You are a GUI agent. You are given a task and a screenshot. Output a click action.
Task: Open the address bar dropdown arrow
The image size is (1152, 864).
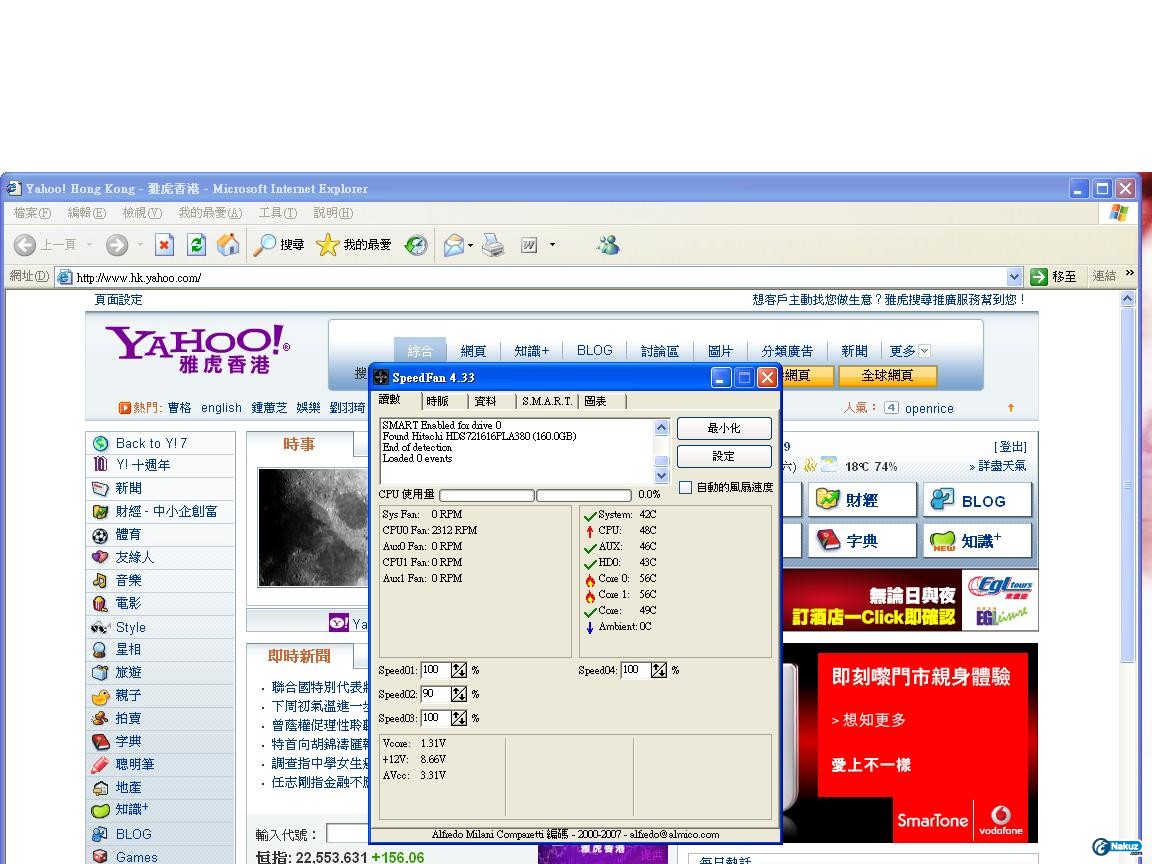click(x=1014, y=277)
